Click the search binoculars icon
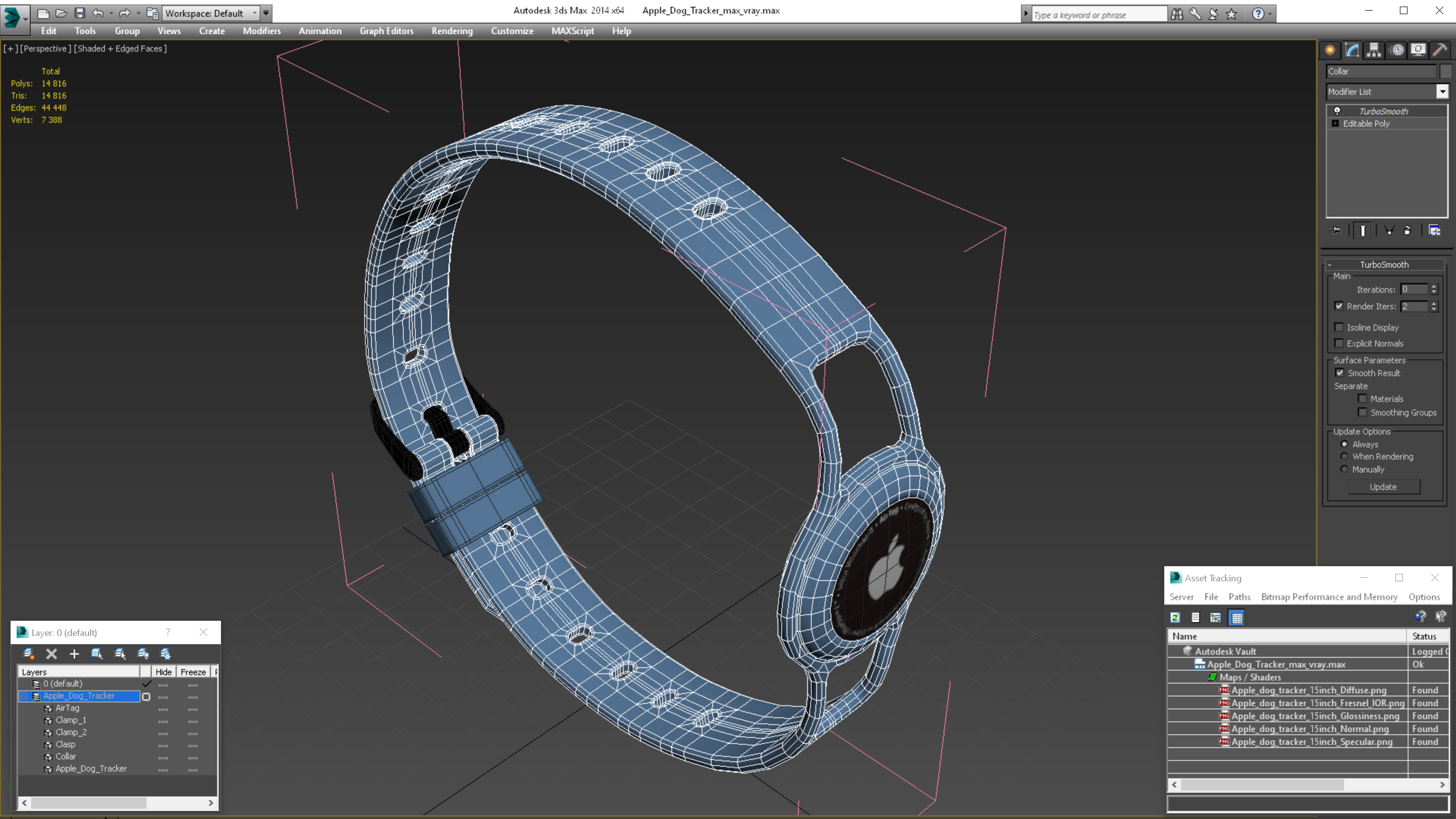 click(1177, 14)
